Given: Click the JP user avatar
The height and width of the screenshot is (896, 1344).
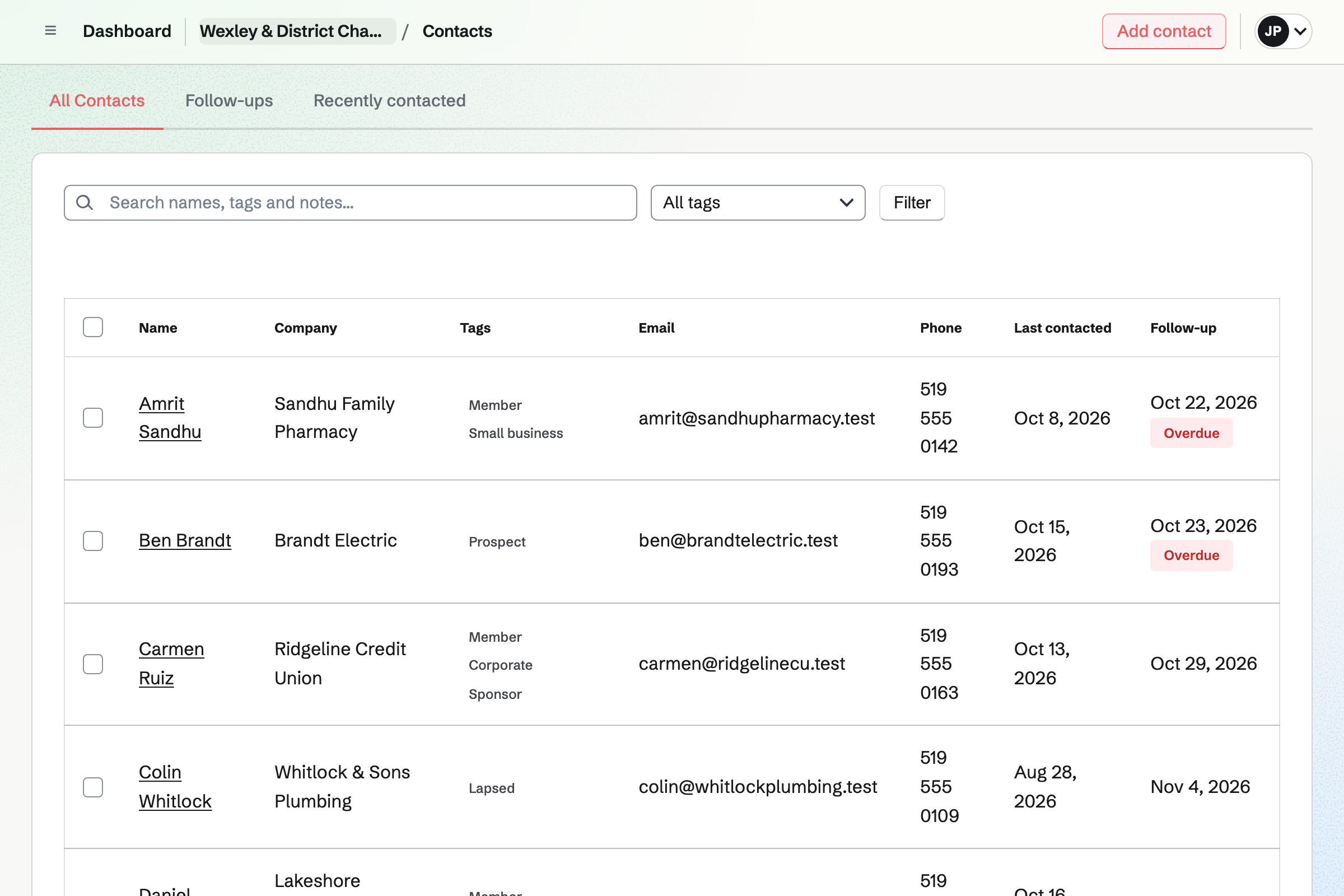Looking at the screenshot, I should click(1272, 31).
